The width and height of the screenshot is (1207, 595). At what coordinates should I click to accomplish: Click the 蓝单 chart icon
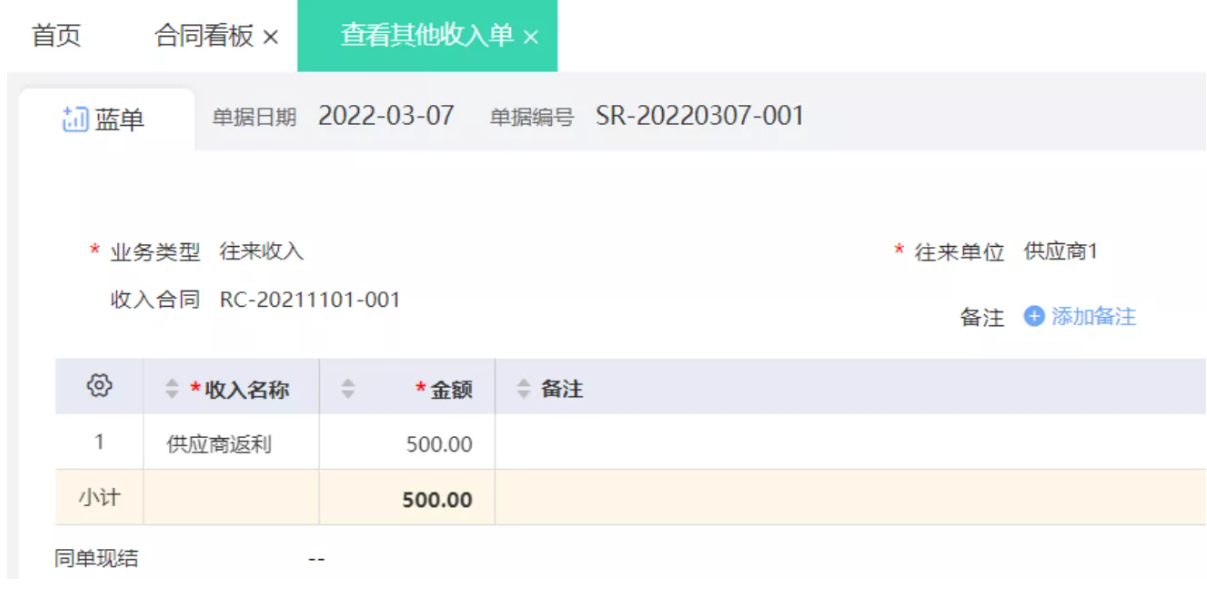75,120
